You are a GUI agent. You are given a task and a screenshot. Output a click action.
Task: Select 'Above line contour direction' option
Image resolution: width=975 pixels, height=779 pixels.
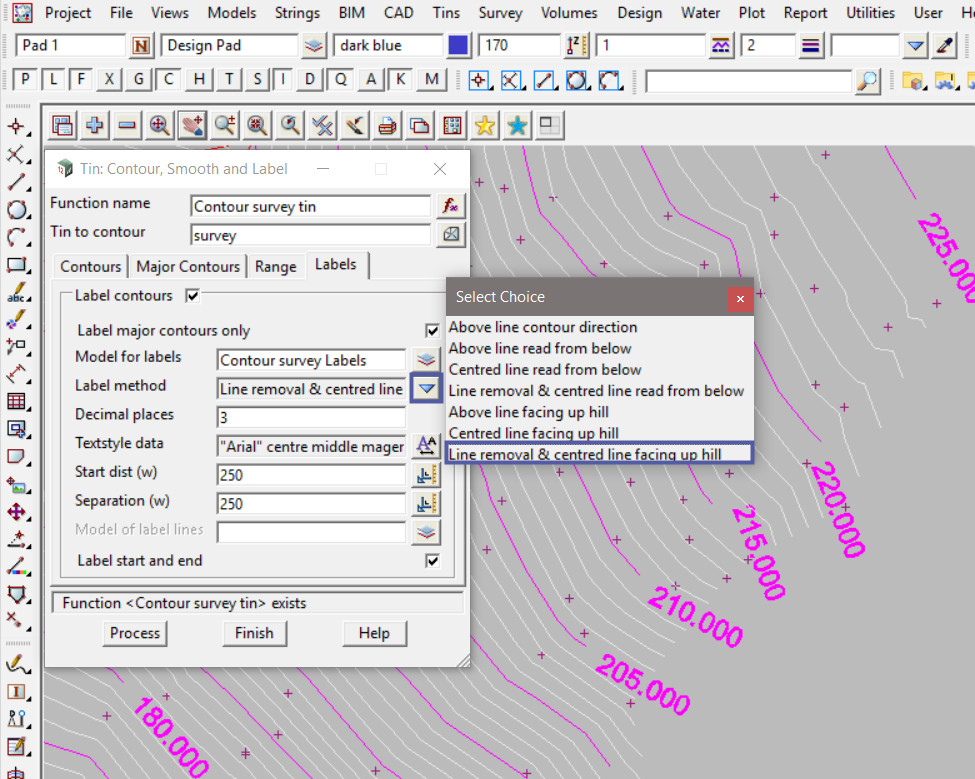[543, 327]
